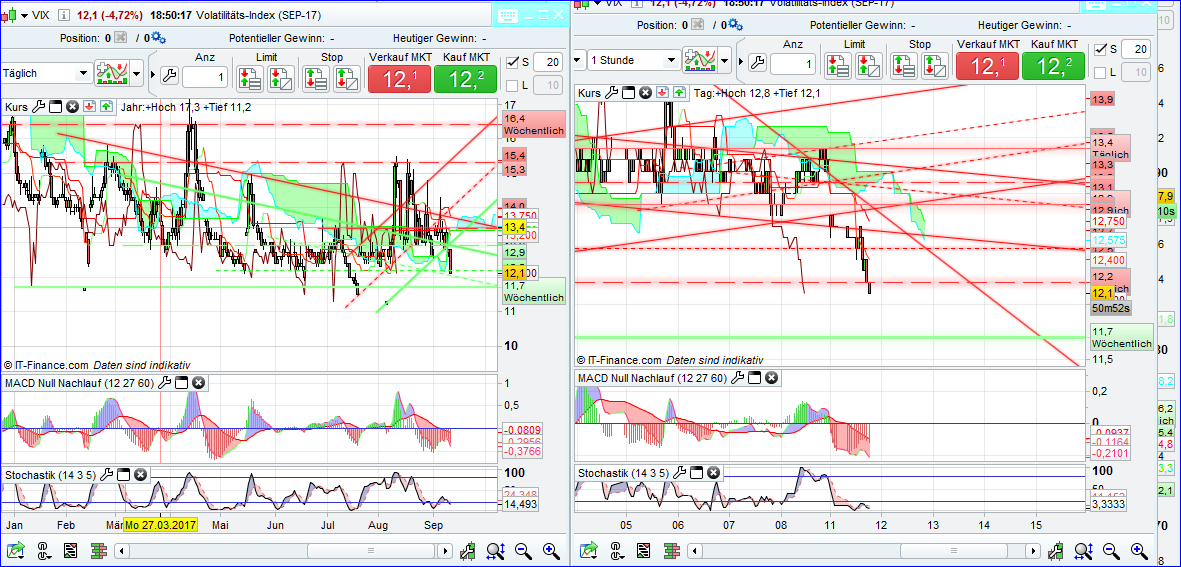Close Kurs panel in right chart
Screen dimensions: 1181x567
(x=645, y=93)
